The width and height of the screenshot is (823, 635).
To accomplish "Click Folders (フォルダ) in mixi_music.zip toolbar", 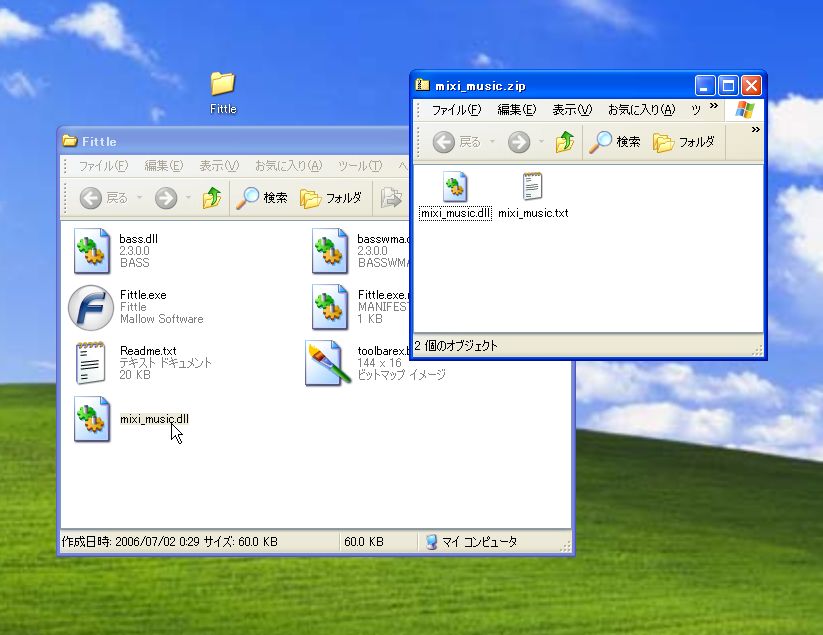I will click(x=684, y=142).
